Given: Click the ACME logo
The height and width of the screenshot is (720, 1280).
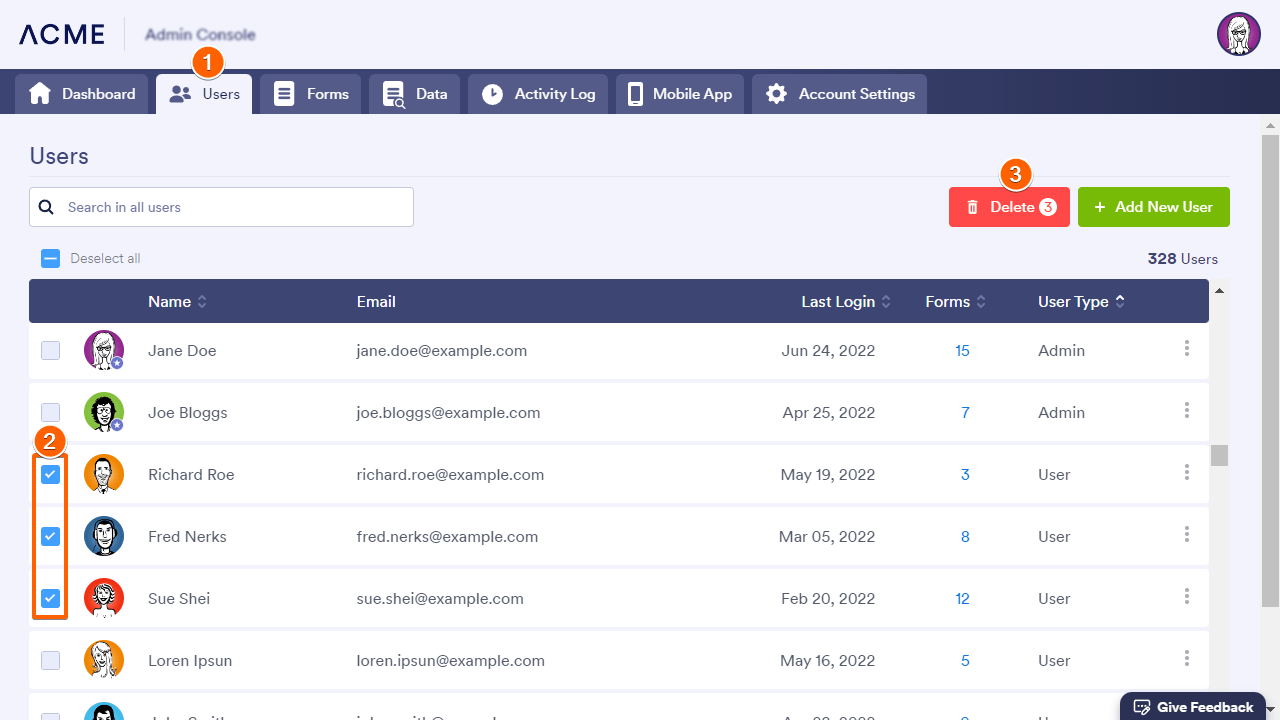Looking at the screenshot, I should [62, 34].
